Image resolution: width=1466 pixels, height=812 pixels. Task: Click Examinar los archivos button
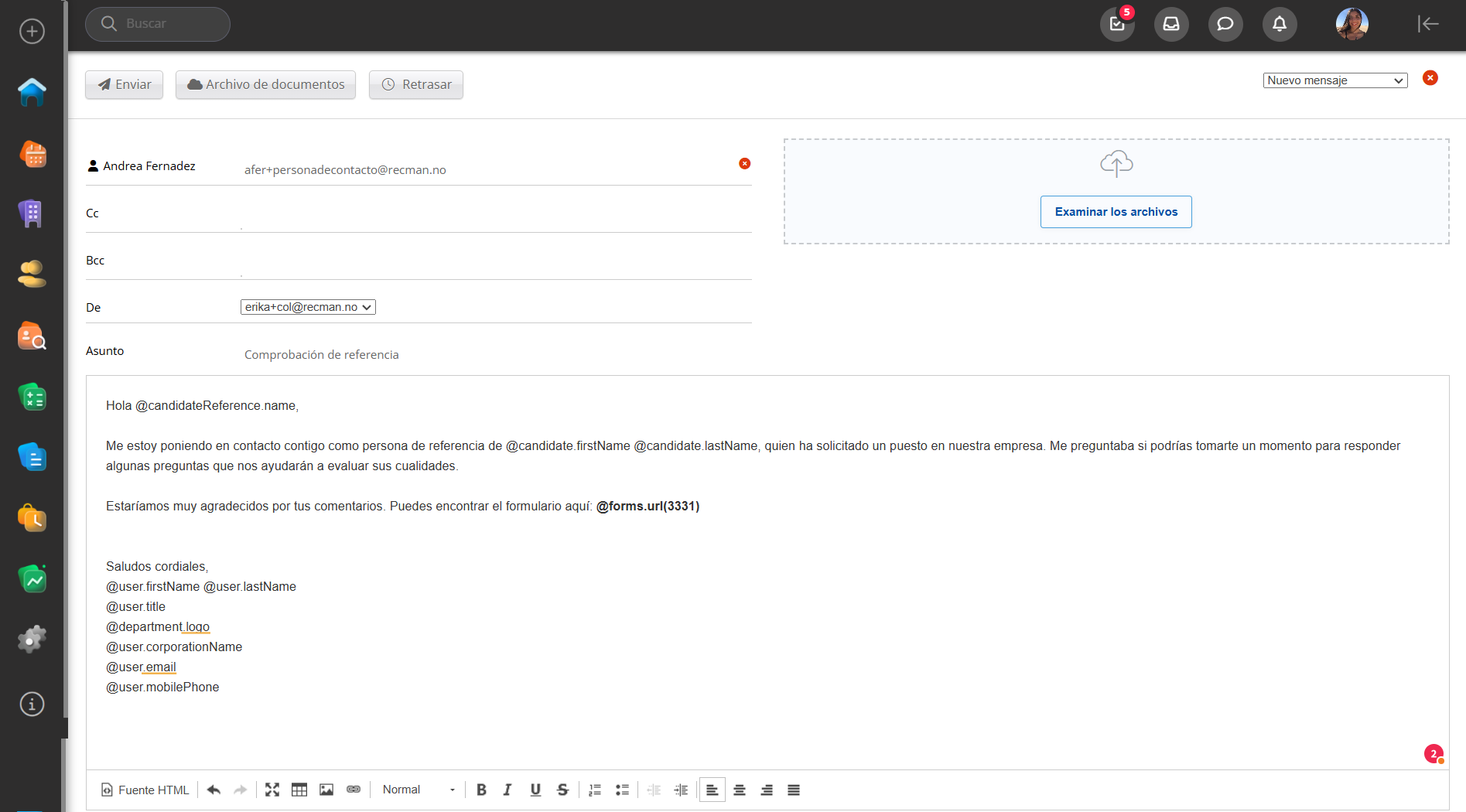pyautogui.click(x=1116, y=212)
